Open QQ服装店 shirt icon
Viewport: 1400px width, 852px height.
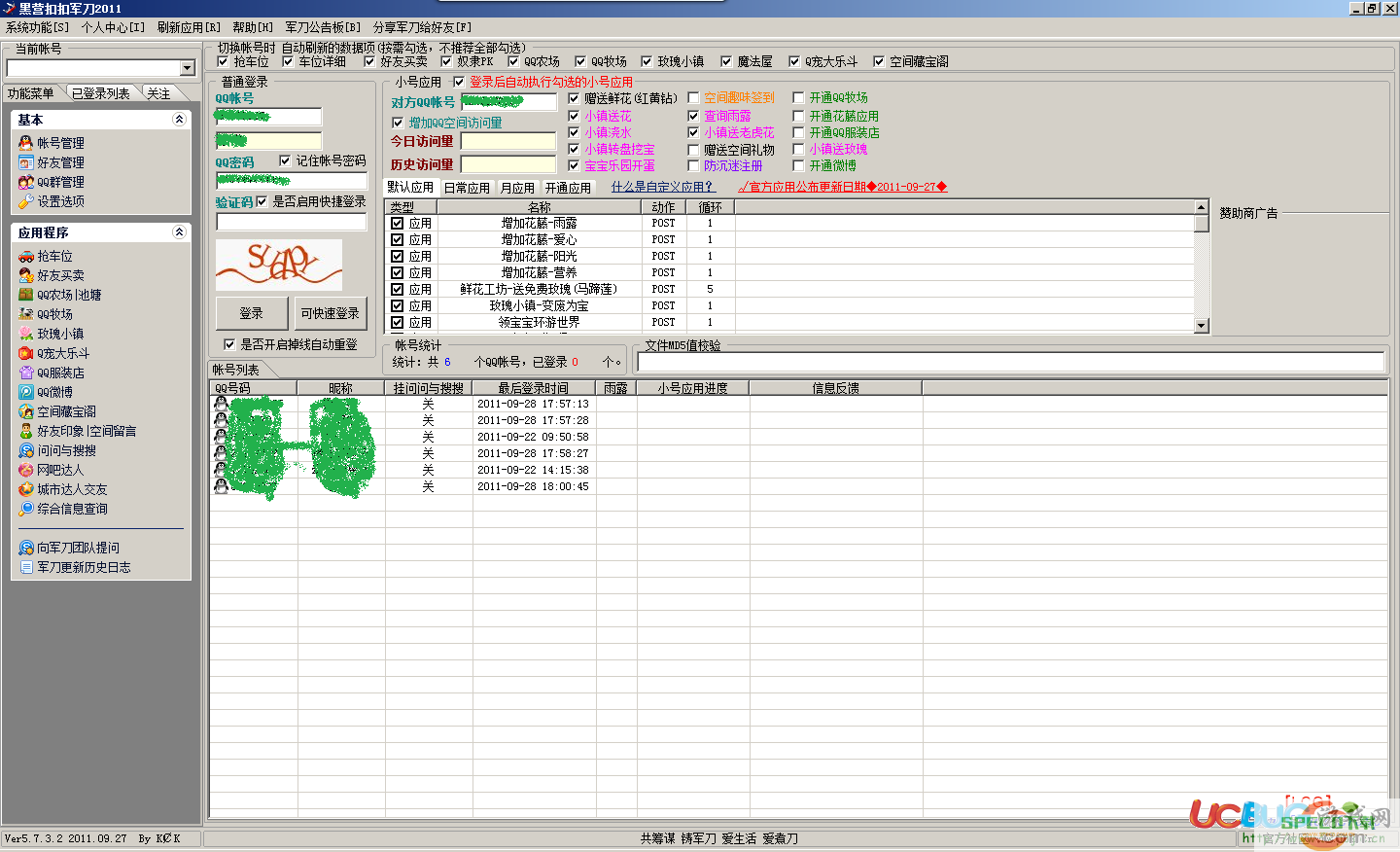click(26, 373)
